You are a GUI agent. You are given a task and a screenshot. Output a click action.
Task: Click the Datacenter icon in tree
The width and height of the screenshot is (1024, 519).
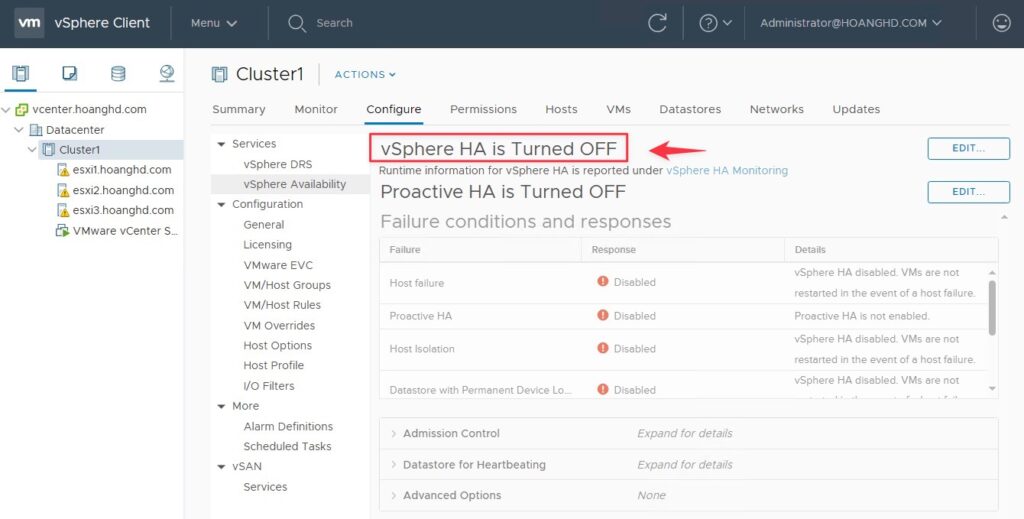(36, 130)
